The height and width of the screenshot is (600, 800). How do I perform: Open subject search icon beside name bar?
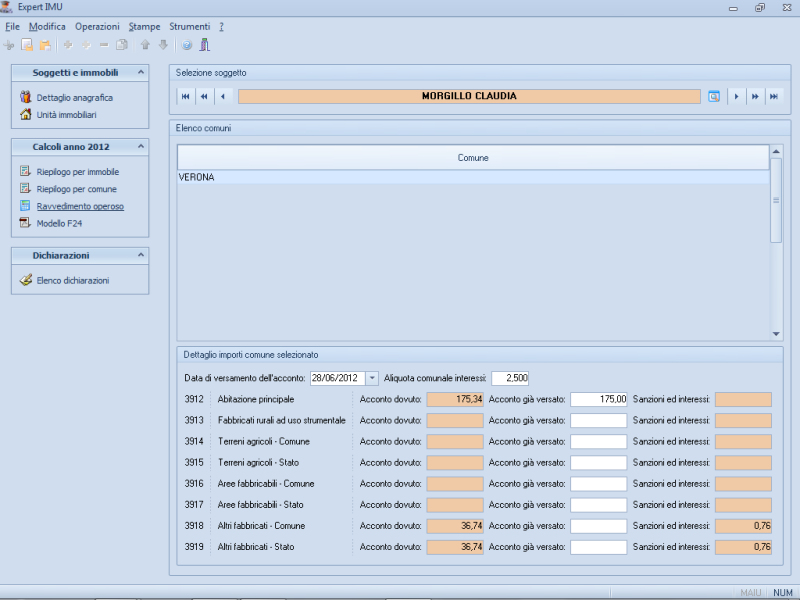tap(714, 97)
